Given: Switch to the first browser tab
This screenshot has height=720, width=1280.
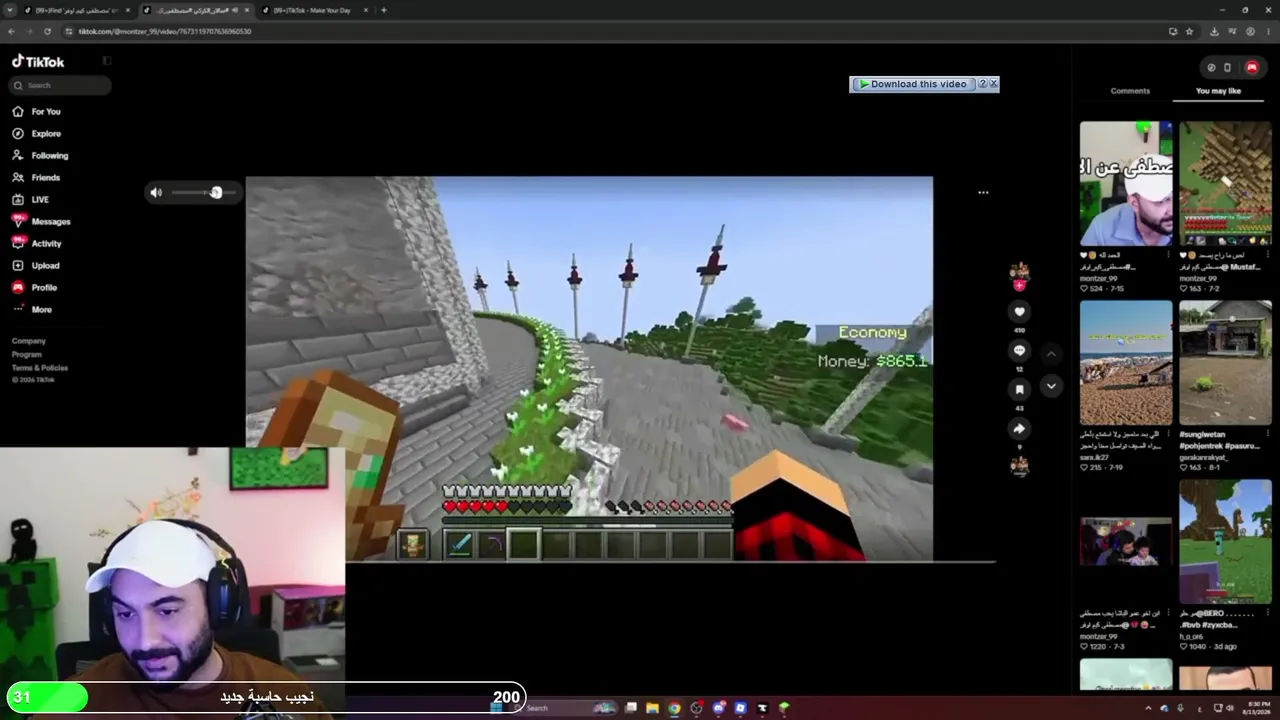Looking at the screenshot, I should [x=76, y=10].
